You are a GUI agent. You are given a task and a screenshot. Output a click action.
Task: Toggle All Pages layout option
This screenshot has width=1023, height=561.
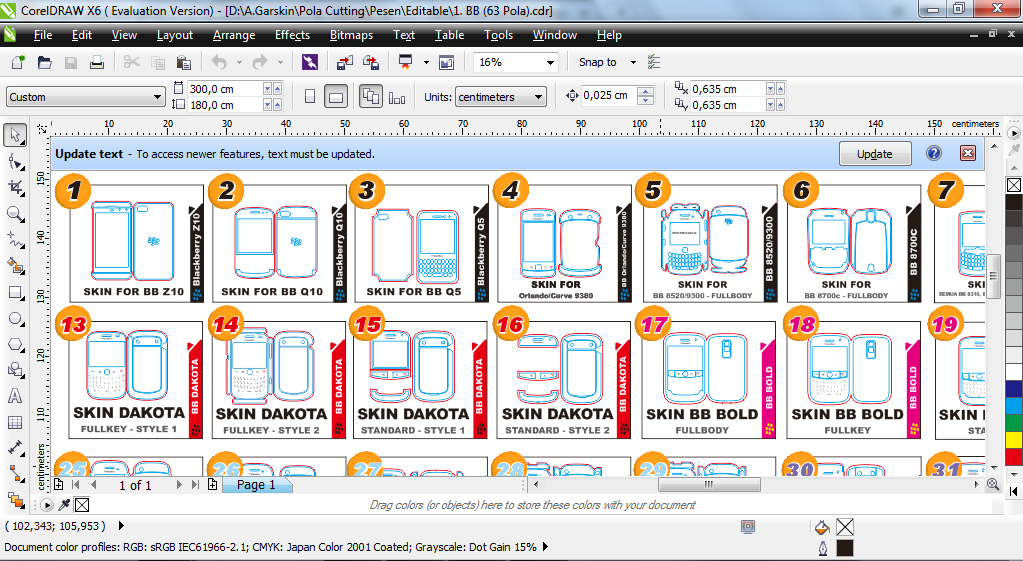371,97
